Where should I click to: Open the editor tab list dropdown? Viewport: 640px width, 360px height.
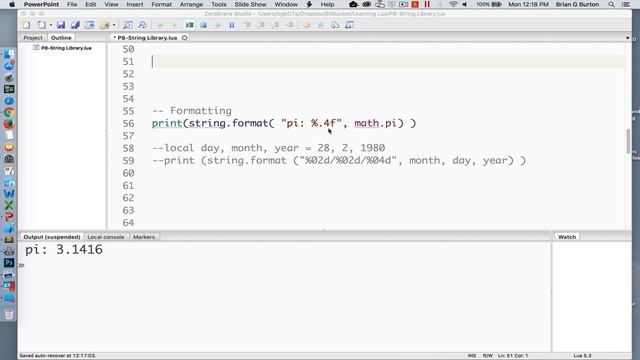pos(627,38)
